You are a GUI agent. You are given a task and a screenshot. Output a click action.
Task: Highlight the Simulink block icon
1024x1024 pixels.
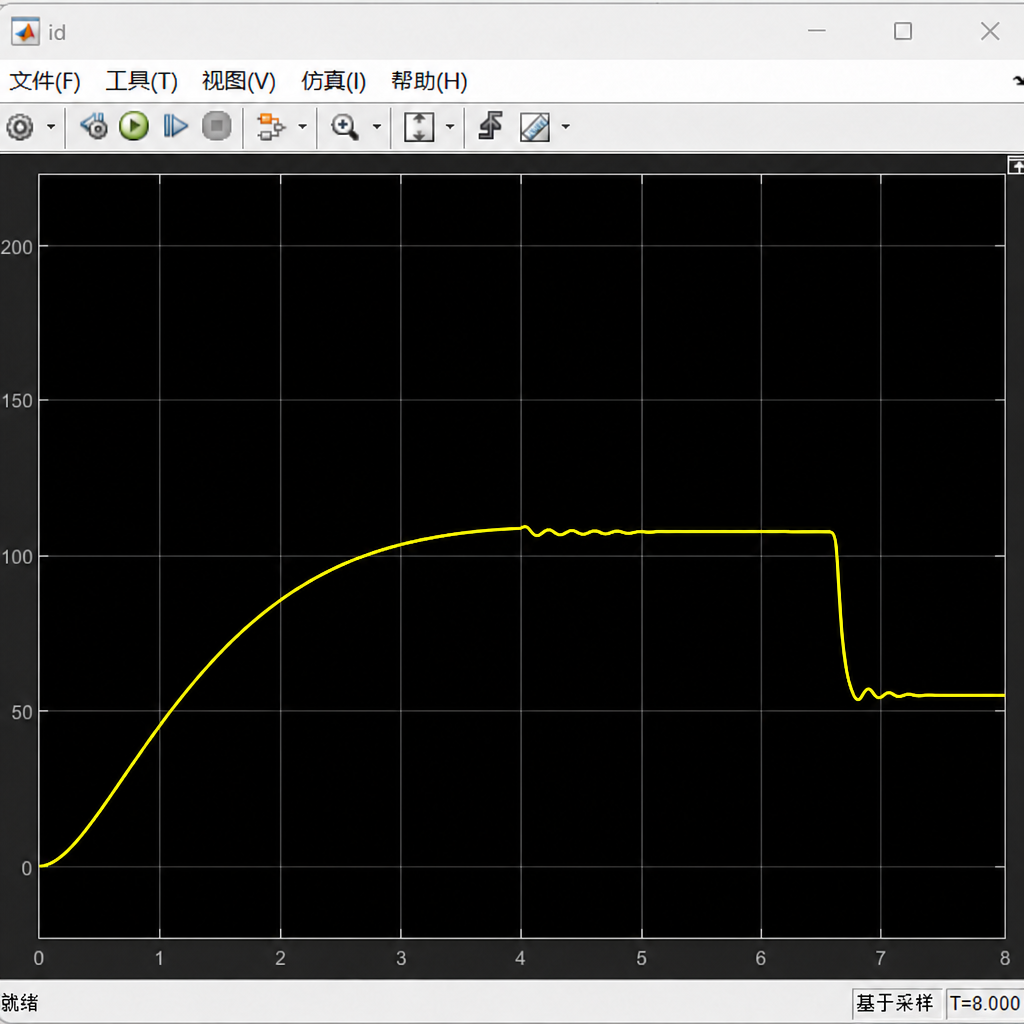(270, 127)
